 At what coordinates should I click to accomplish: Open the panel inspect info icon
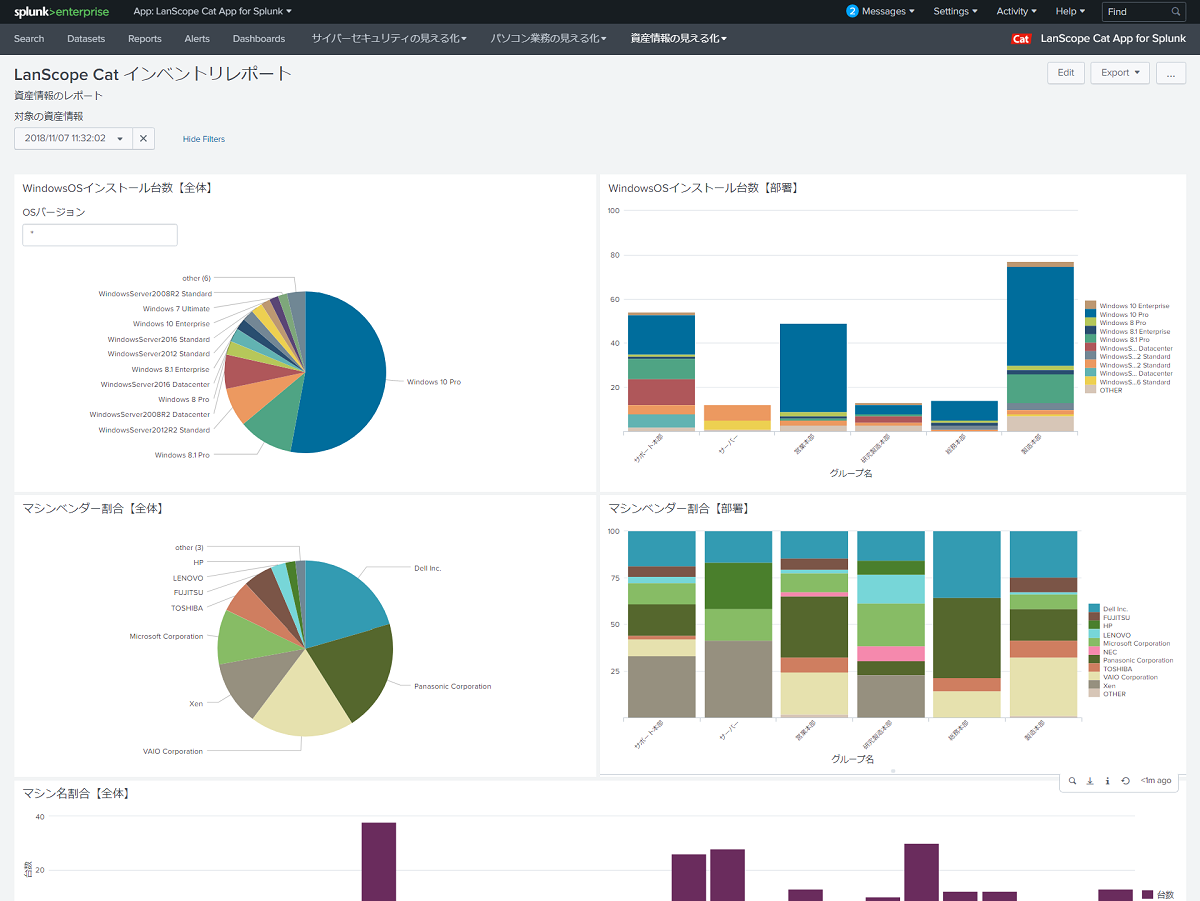pyautogui.click(x=1108, y=781)
